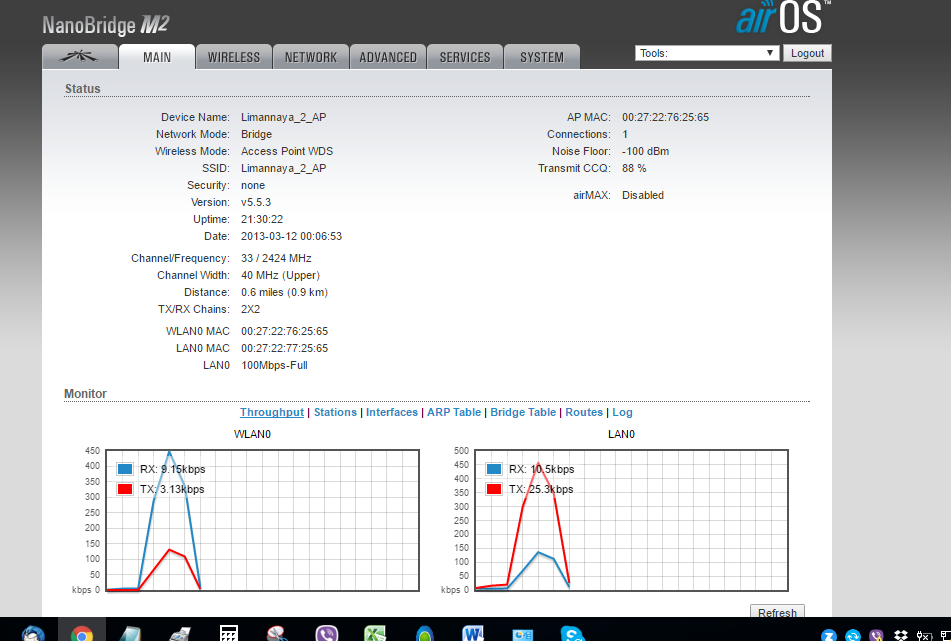The image size is (951, 641).
Task: Open the Log monitor link
Action: [622, 412]
